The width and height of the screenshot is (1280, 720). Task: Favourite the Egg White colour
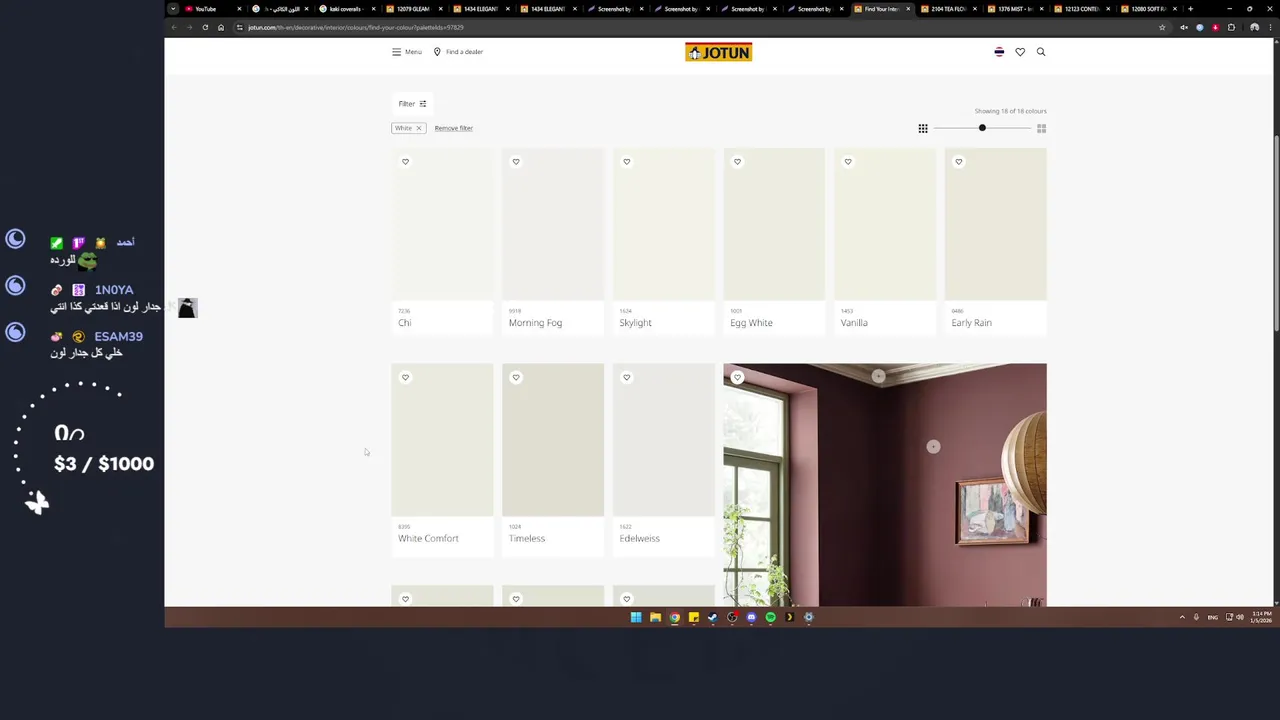737,162
